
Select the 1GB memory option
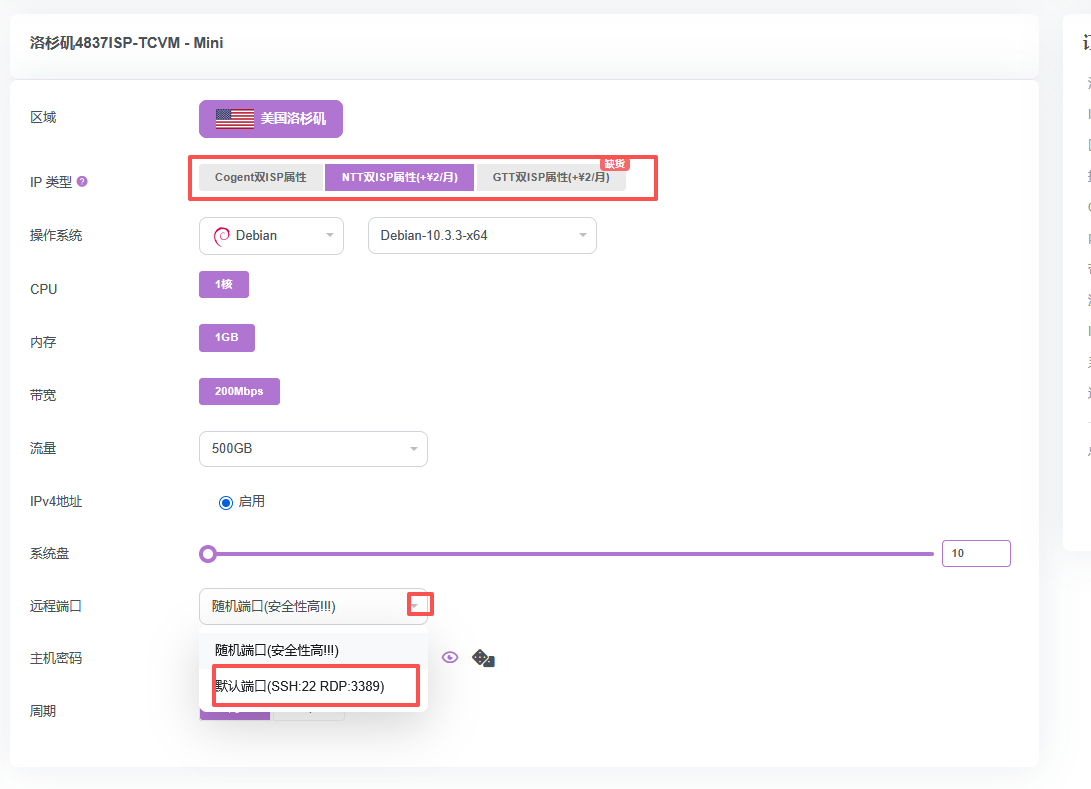[227, 338]
